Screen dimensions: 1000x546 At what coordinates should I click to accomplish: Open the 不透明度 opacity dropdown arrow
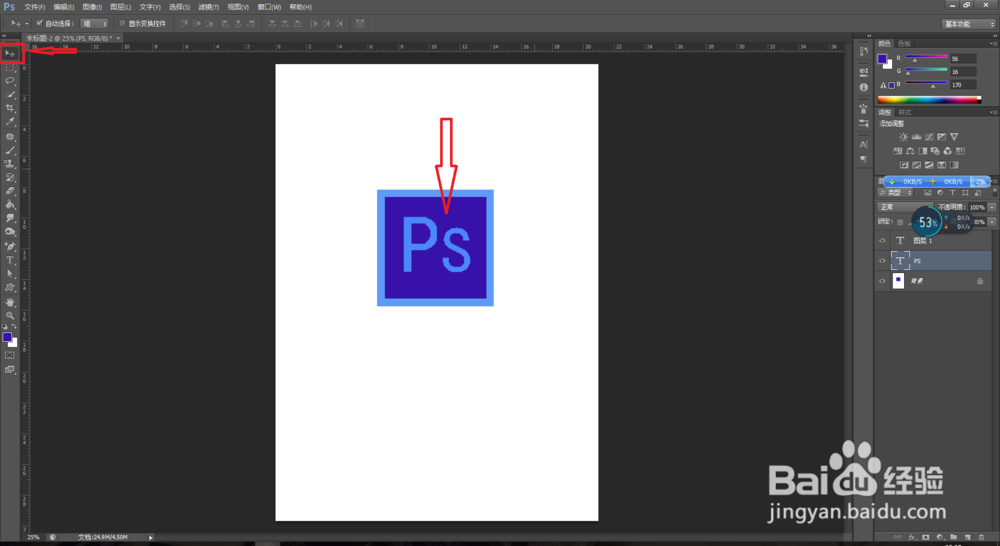point(992,207)
